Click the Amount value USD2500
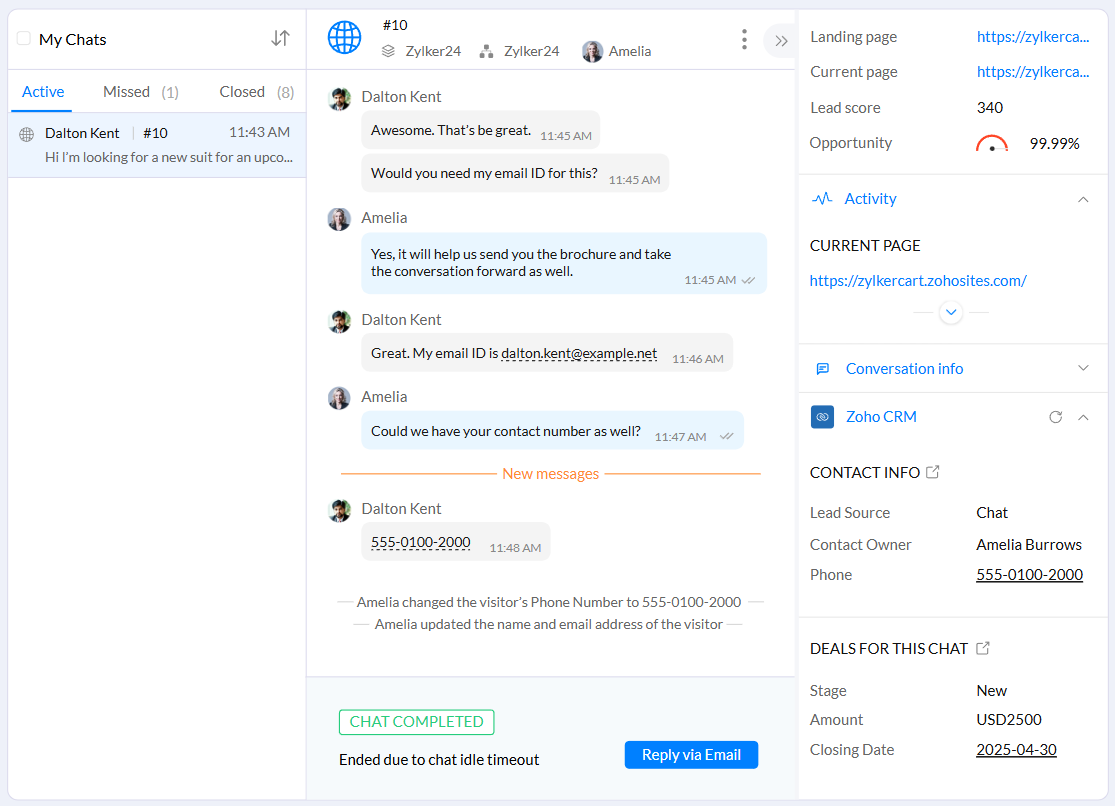Screen dimensions: 1115x806 1008,720
